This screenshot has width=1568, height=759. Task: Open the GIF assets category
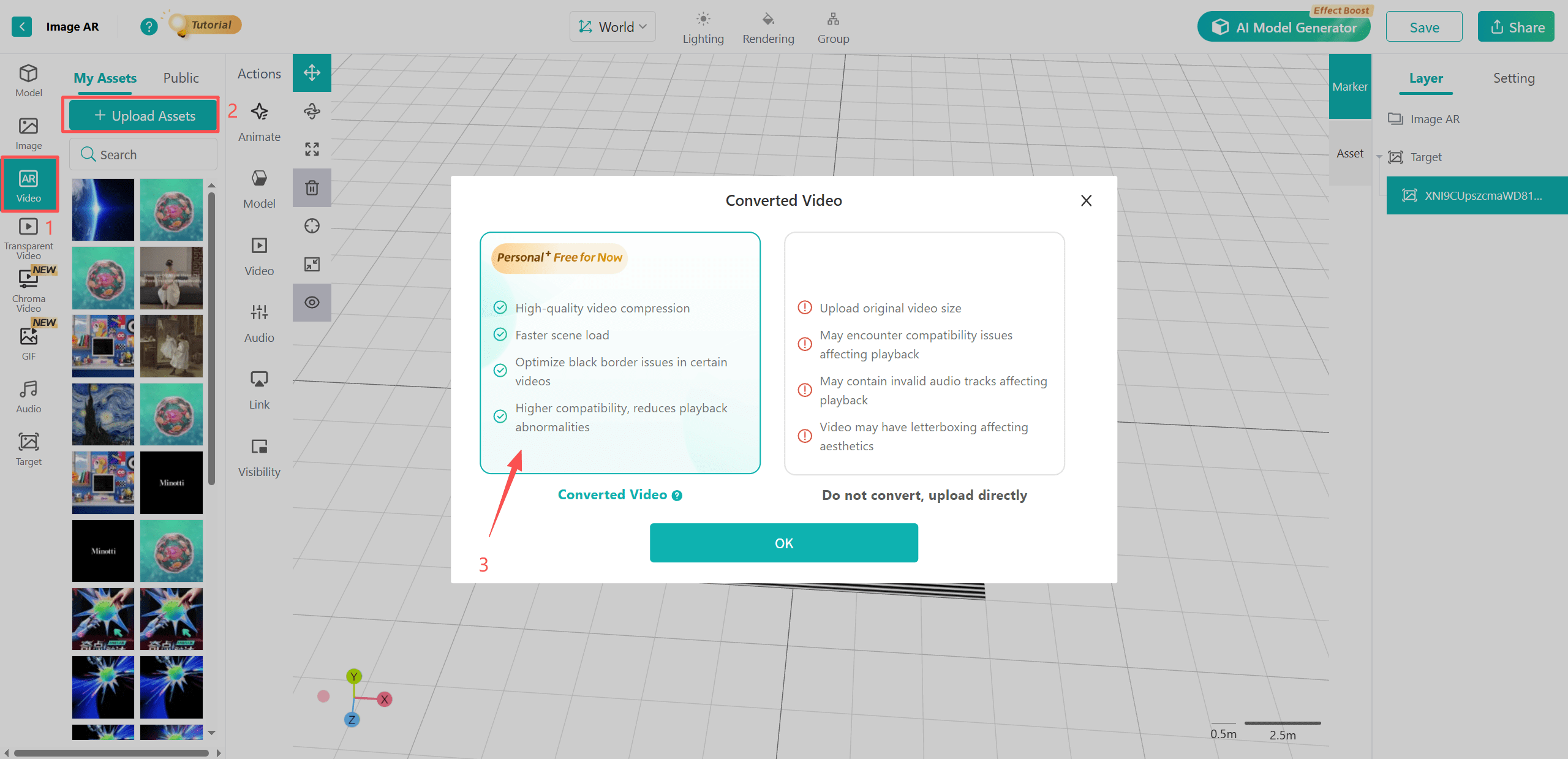[28, 338]
